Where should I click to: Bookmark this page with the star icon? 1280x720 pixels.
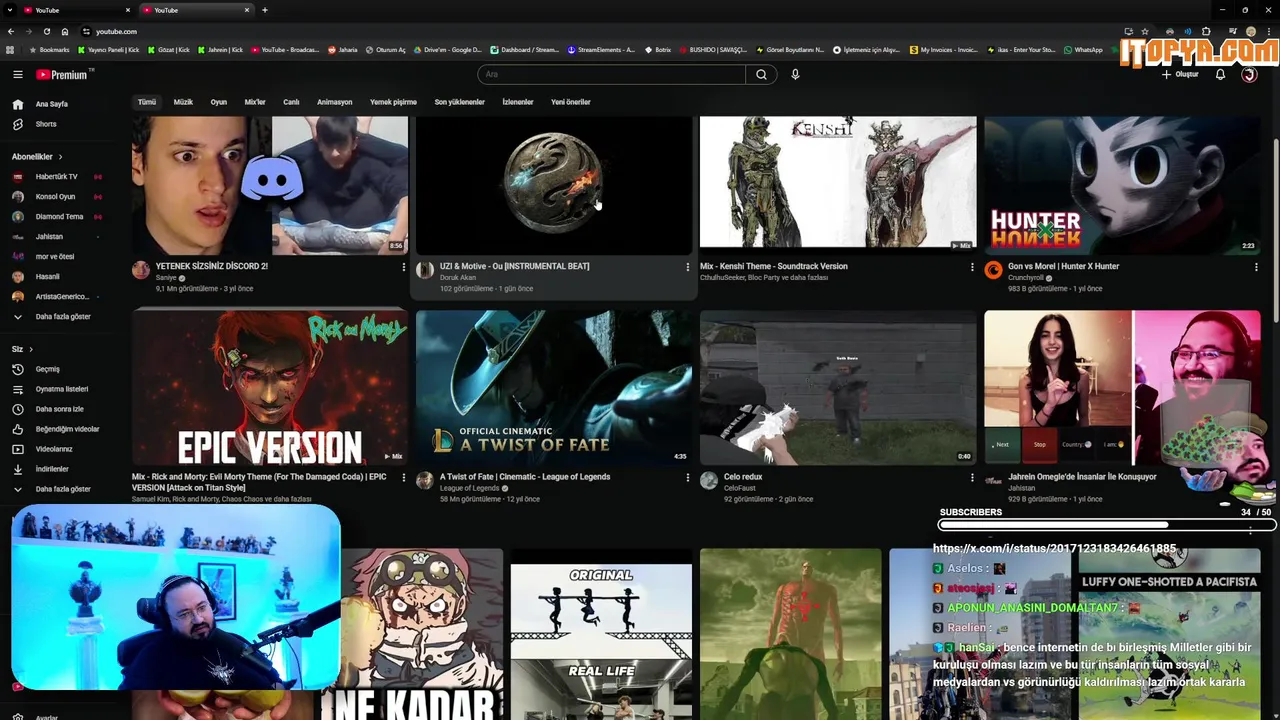[x=1145, y=31]
